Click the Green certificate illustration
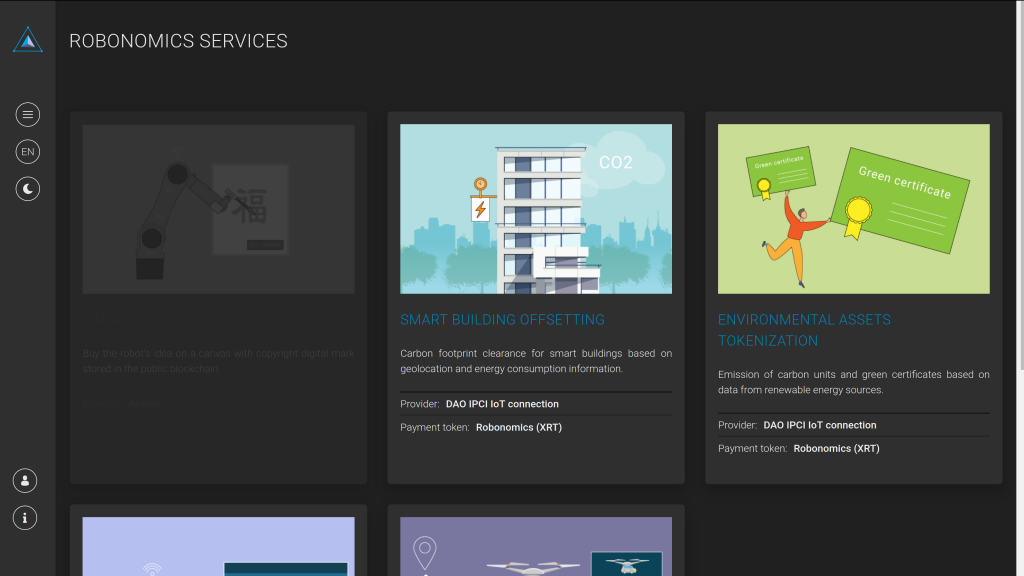 coord(854,209)
